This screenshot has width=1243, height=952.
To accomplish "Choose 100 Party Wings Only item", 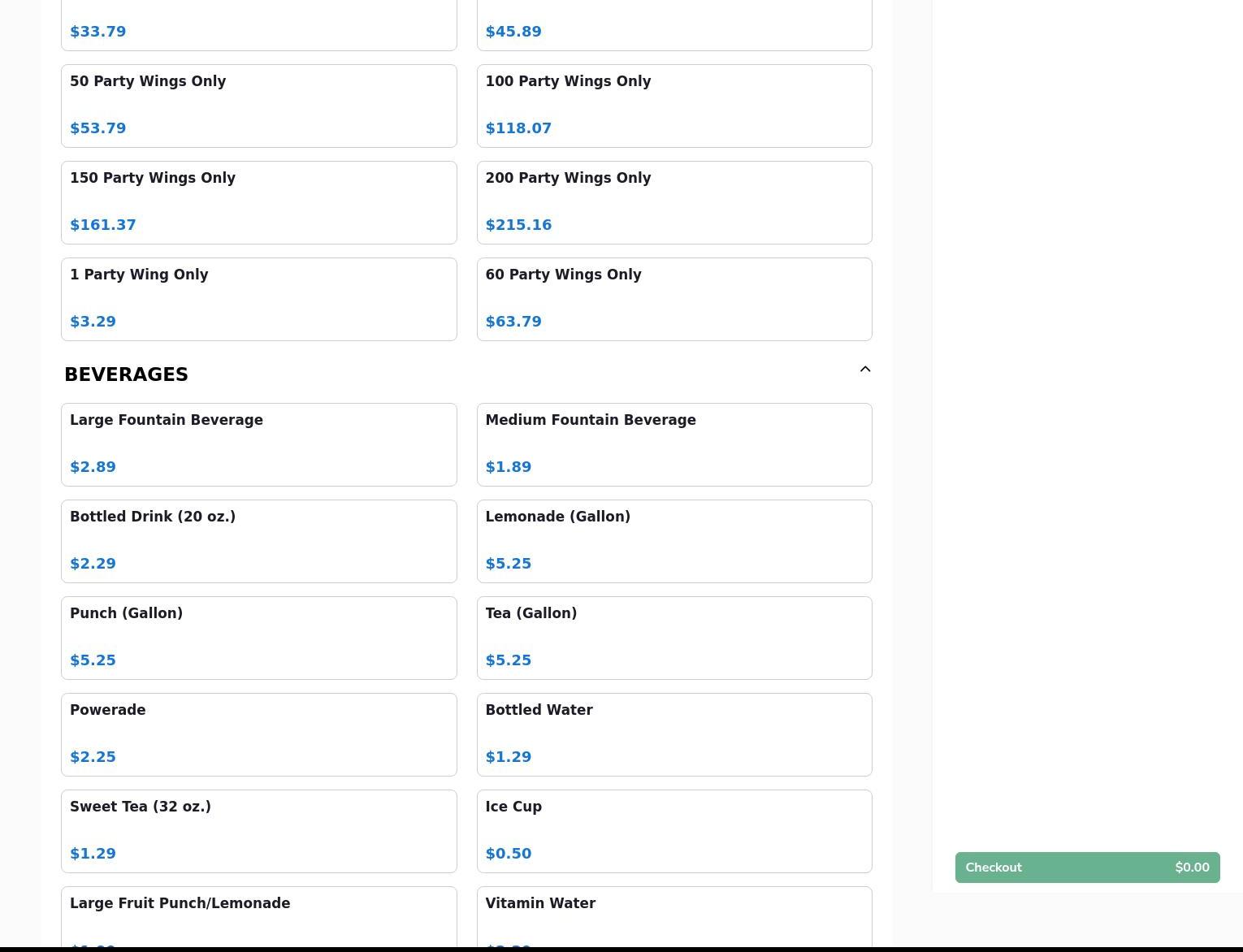I will tap(673, 106).
